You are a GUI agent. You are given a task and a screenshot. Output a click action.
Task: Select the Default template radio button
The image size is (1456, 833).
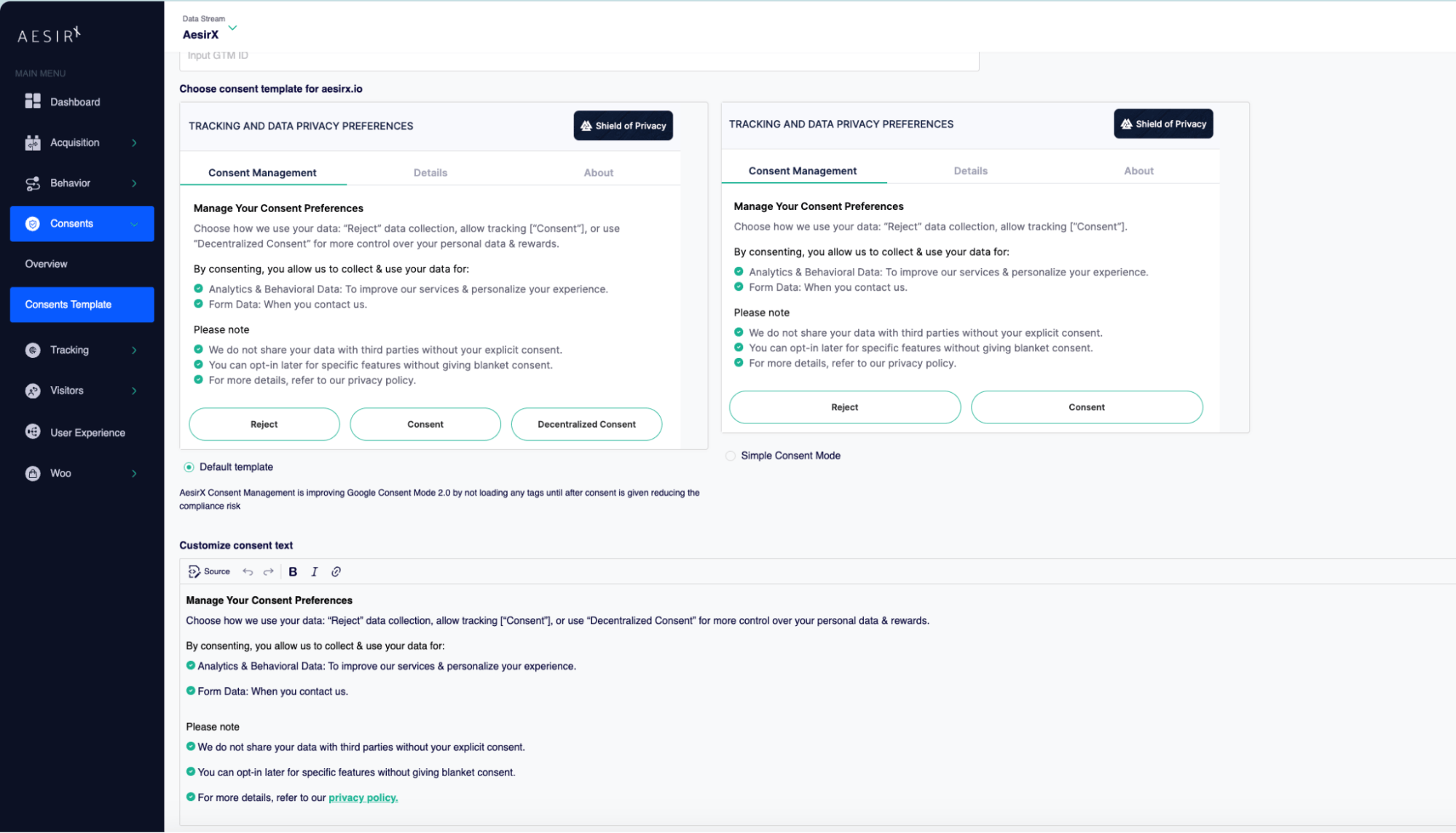[x=189, y=467]
